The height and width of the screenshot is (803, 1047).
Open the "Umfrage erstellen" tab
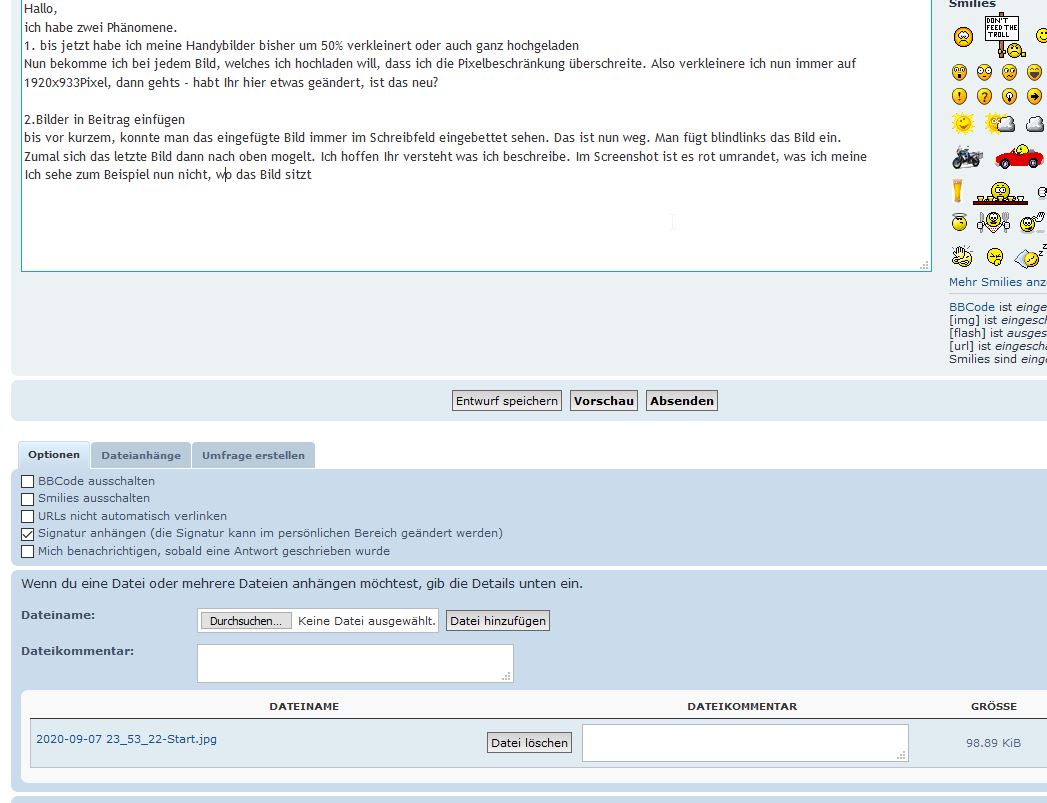[x=253, y=455]
